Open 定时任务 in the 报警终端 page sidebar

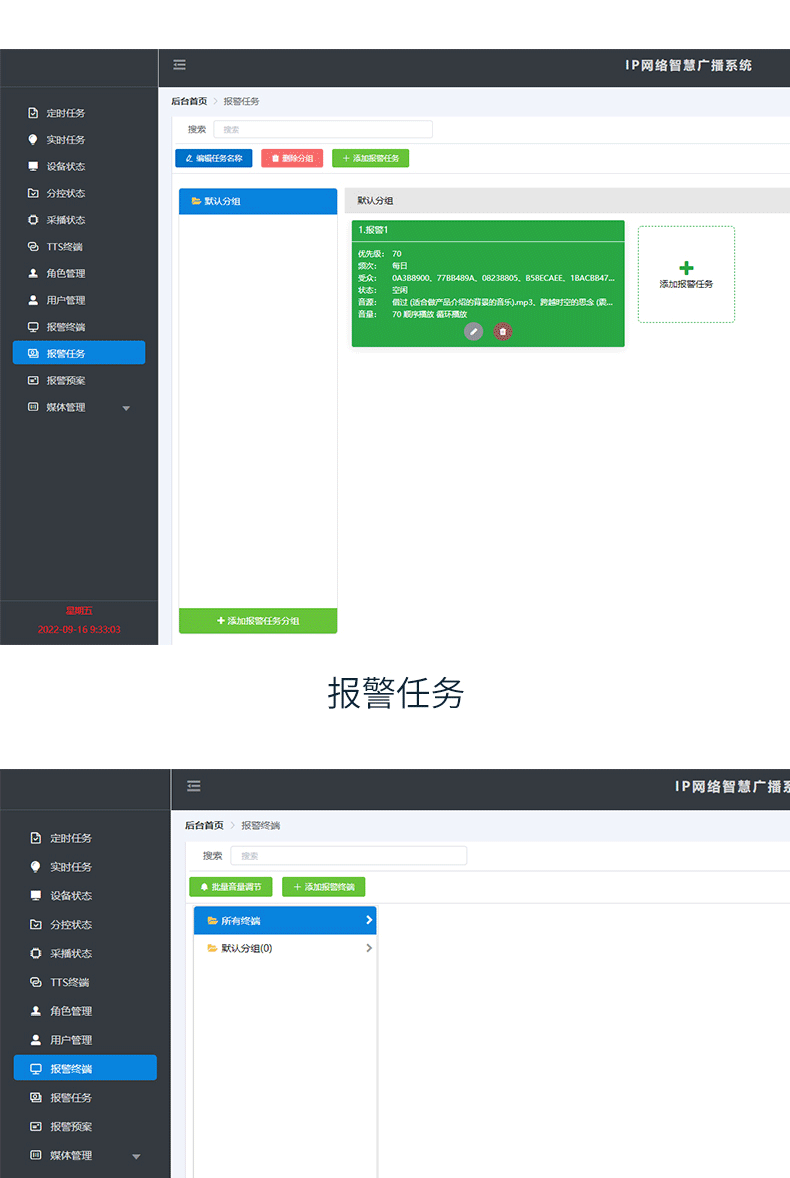(x=71, y=838)
